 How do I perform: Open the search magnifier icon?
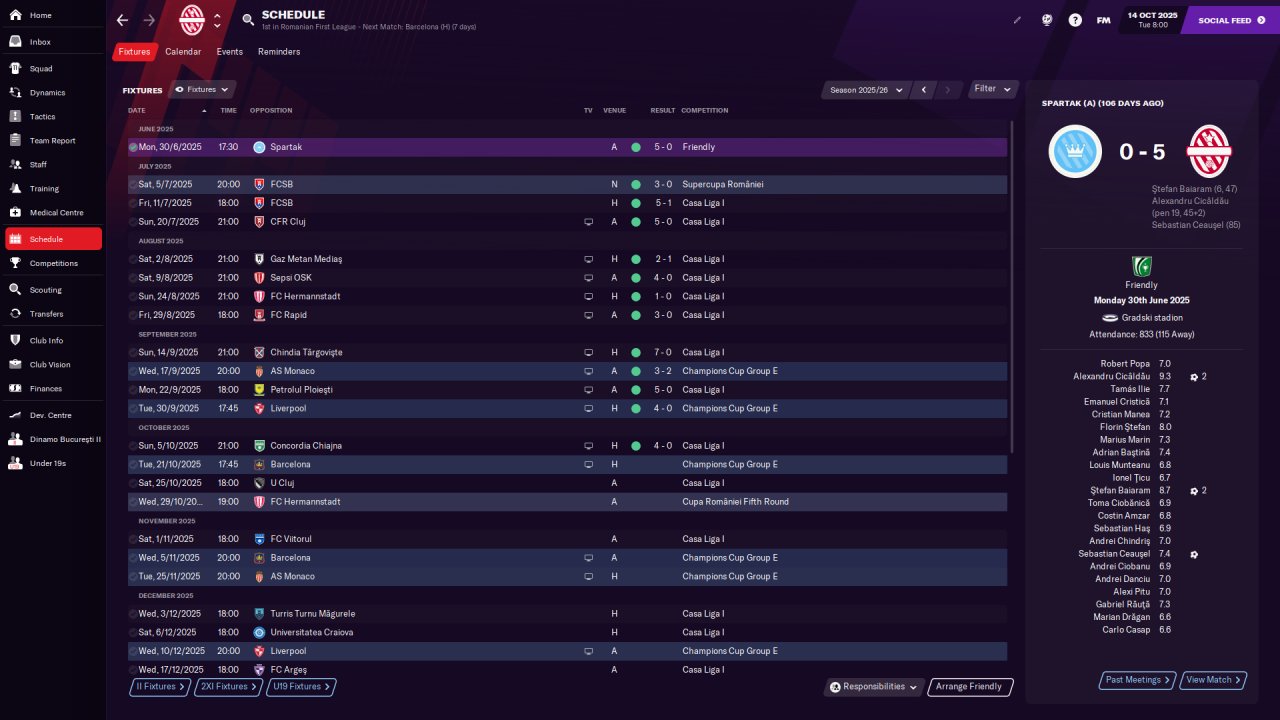[248, 20]
